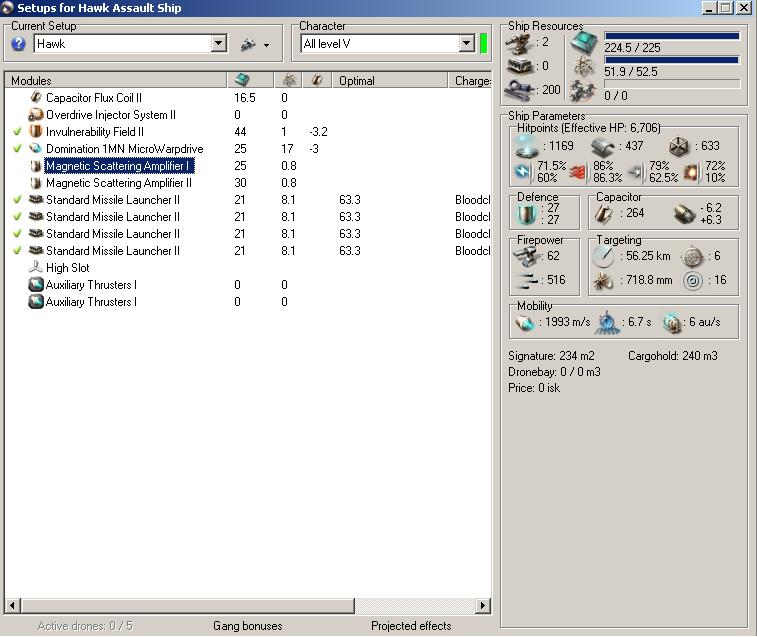This screenshot has height=637, width=757.
Task: Click the powergrid usage bar 51.9 / 52.5
Action: [672, 60]
